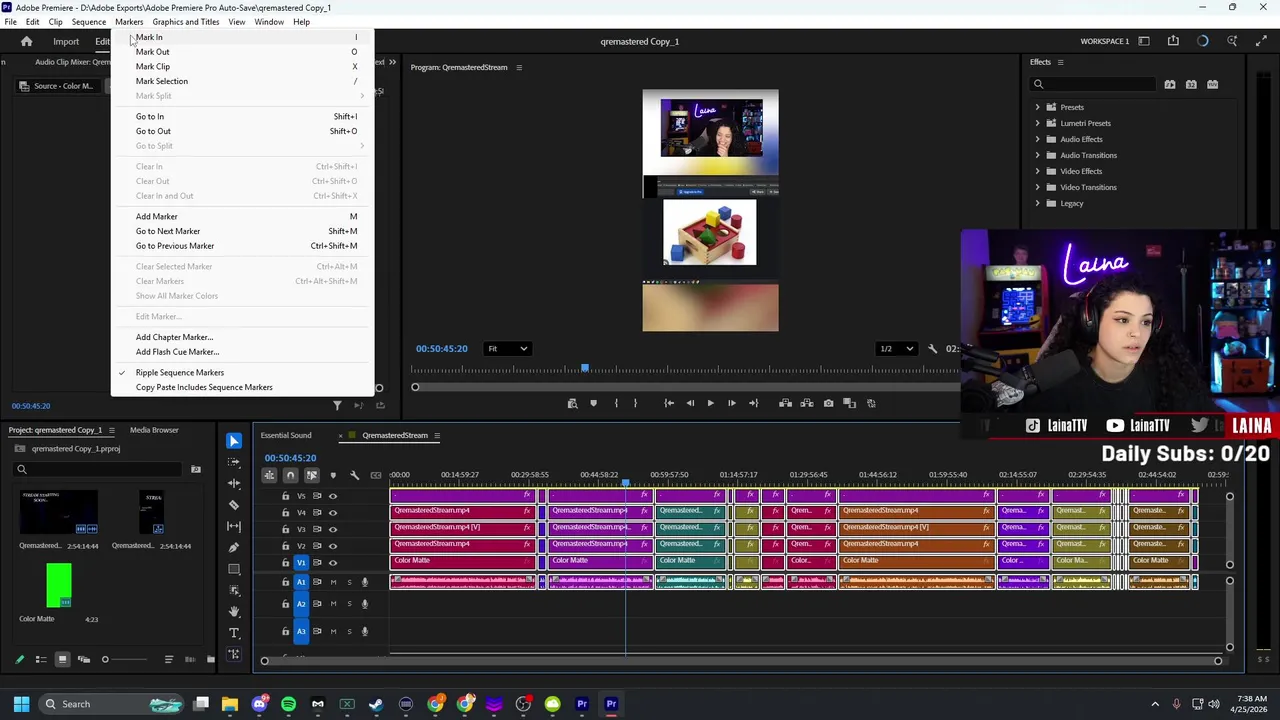This screenshot has width=1280, height=720.
Task: Click the Lift button in Program monitor
Action: point(785,403)
